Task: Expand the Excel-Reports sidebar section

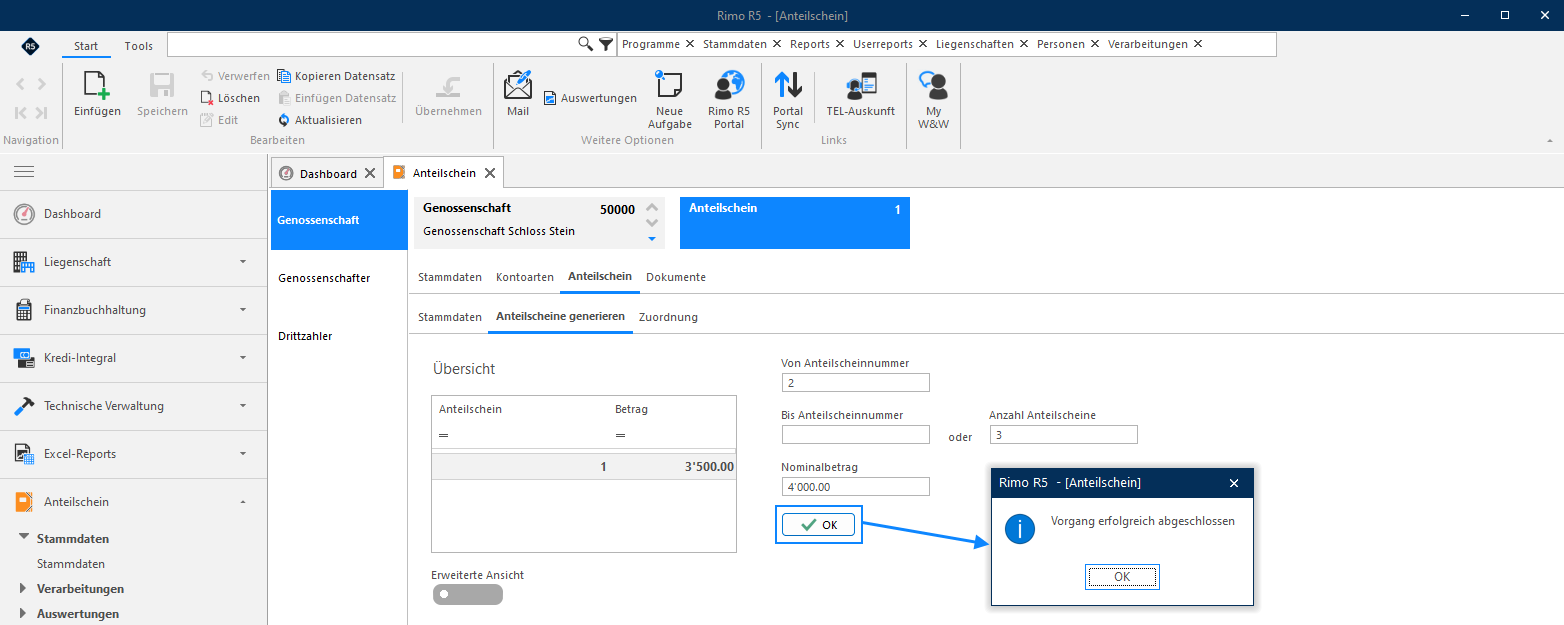Action: (x=134, y=454)
